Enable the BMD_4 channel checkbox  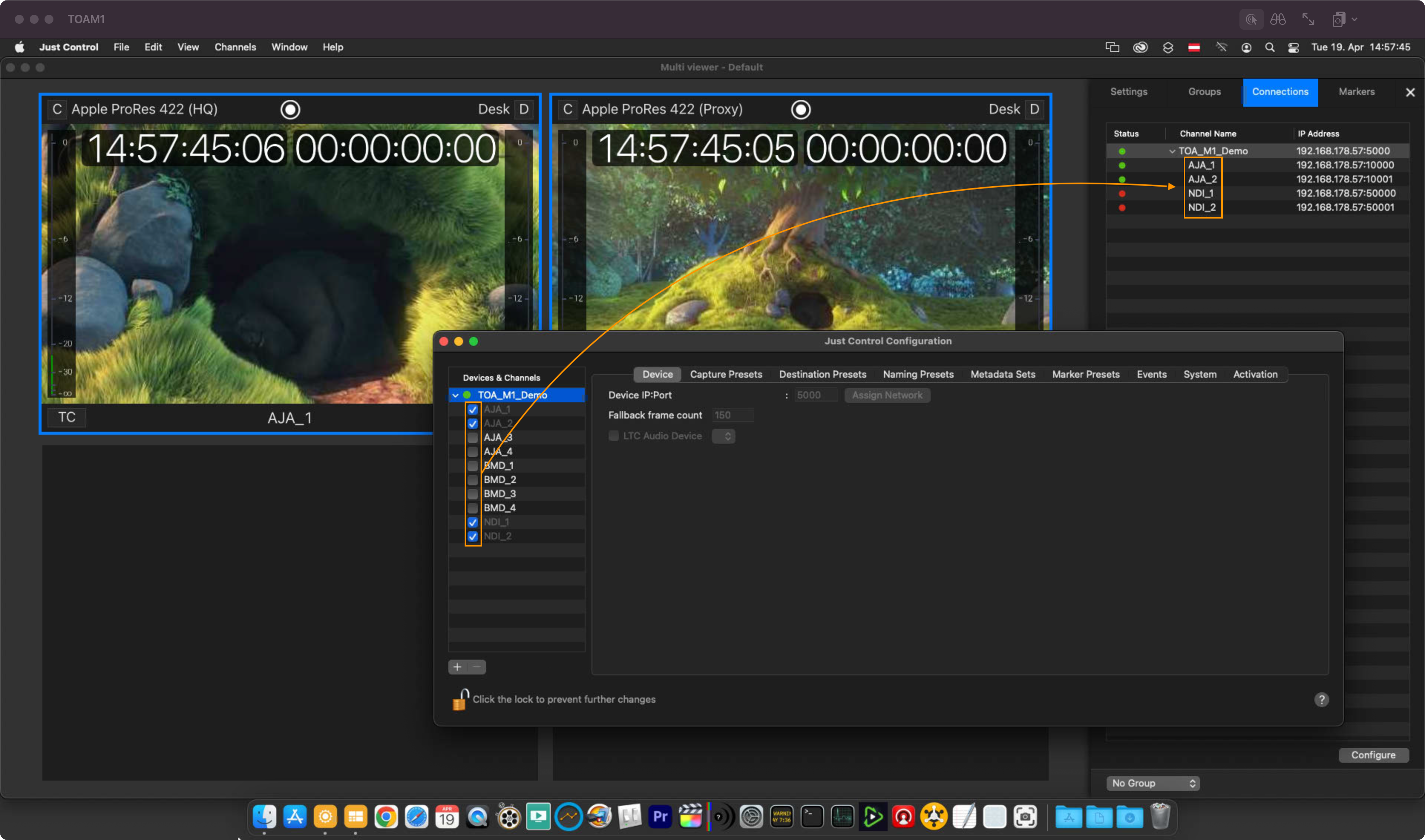[473, 508]
